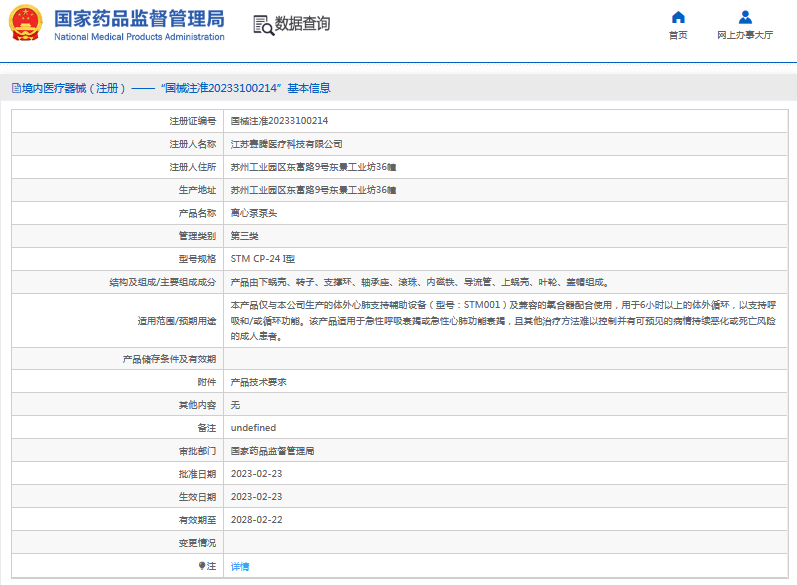Click 生产地址 address value

pos(313,190)
